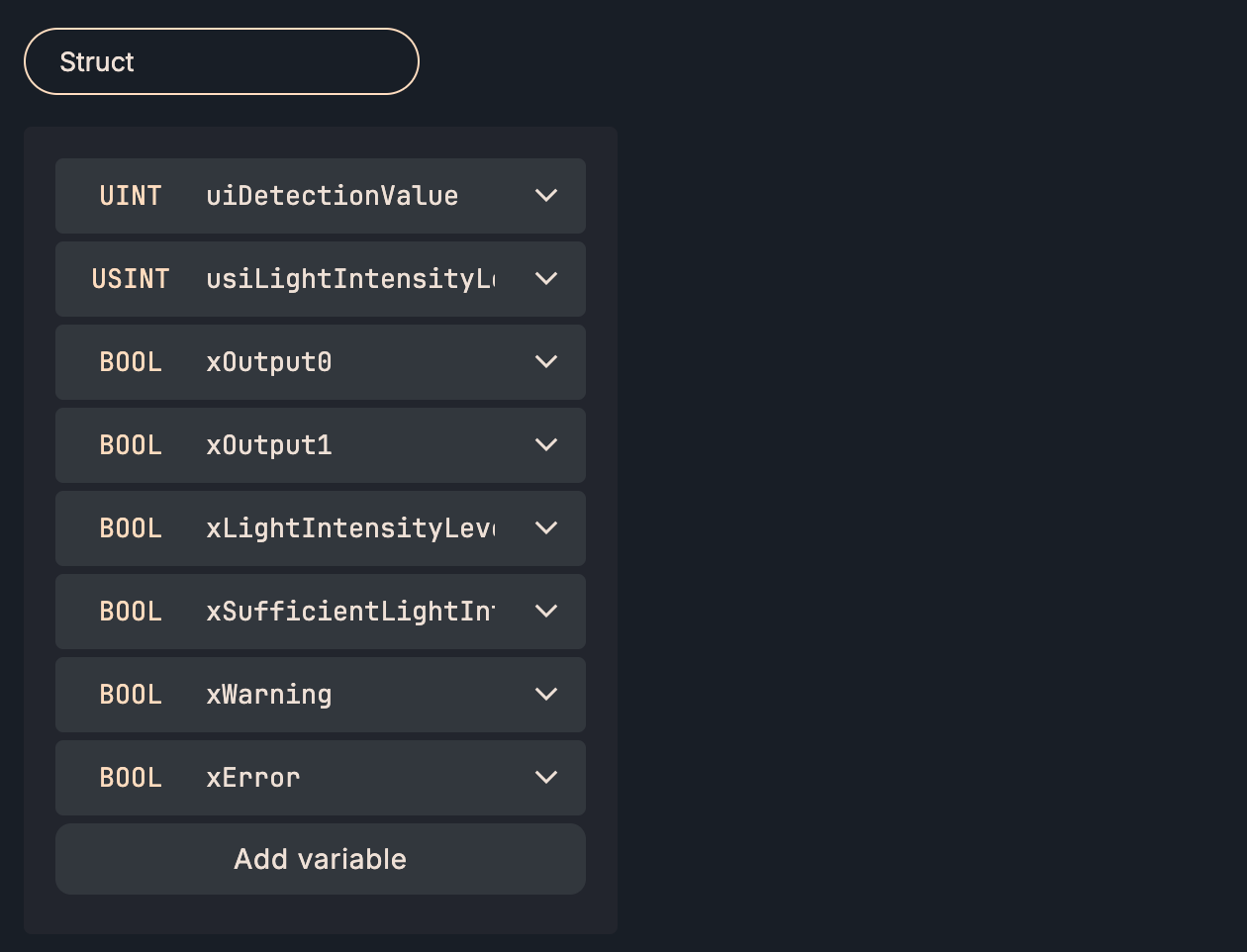Expand the xSufficientLightIntensity row arrow

[x=546, y=612]
